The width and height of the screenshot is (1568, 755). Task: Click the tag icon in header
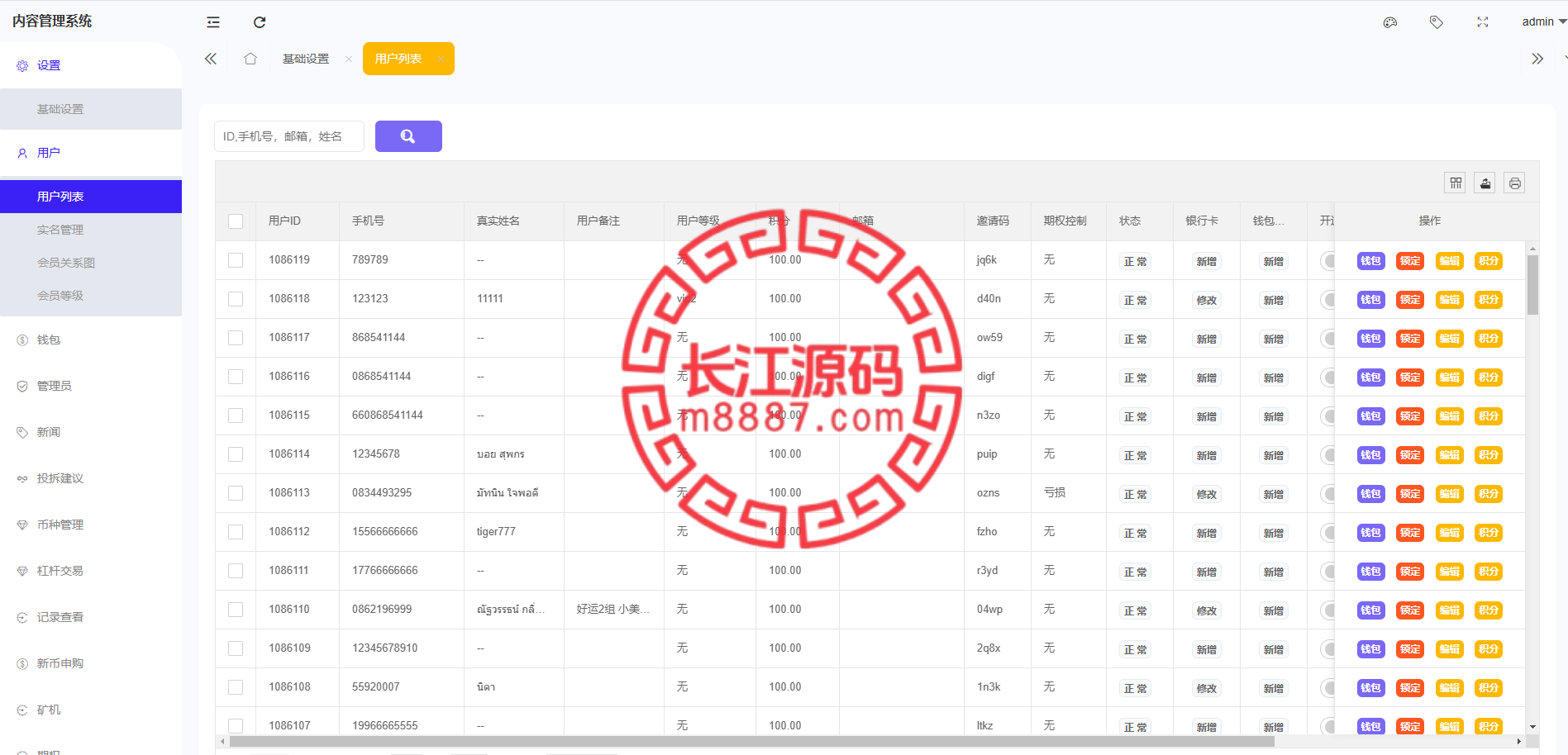tap(1437, 22)
